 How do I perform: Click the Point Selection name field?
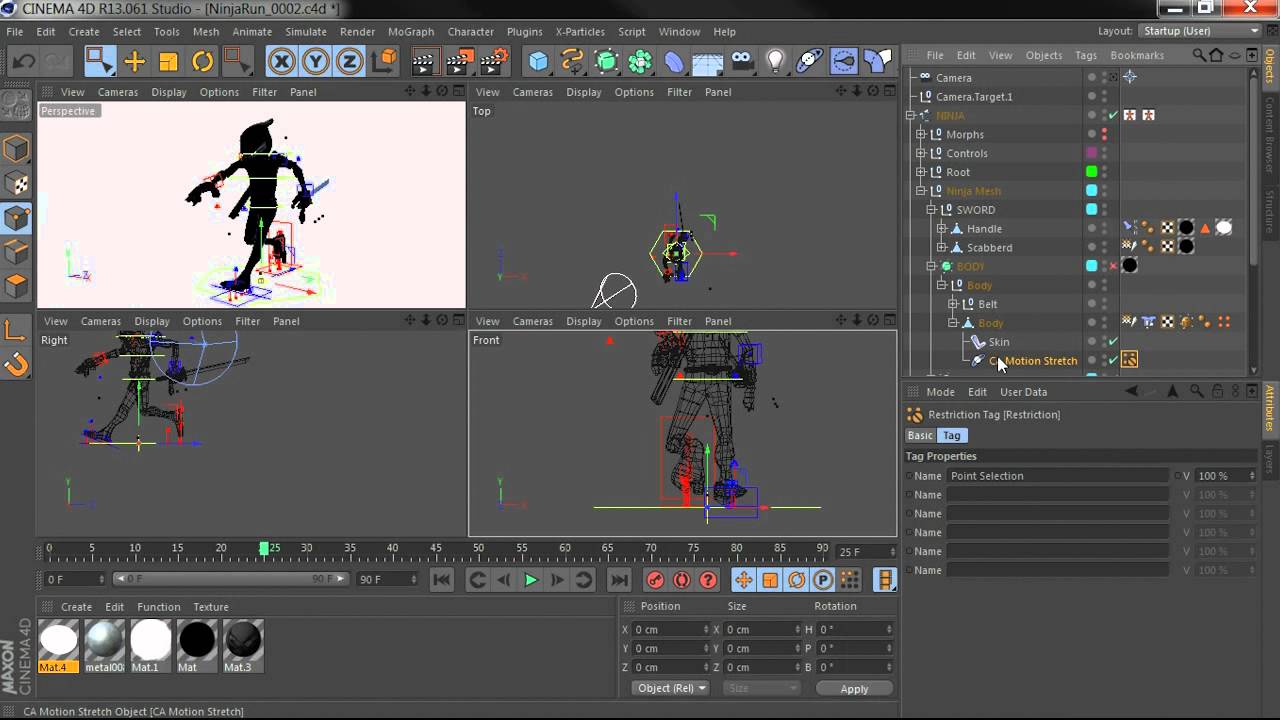(x=1057, y=476)
